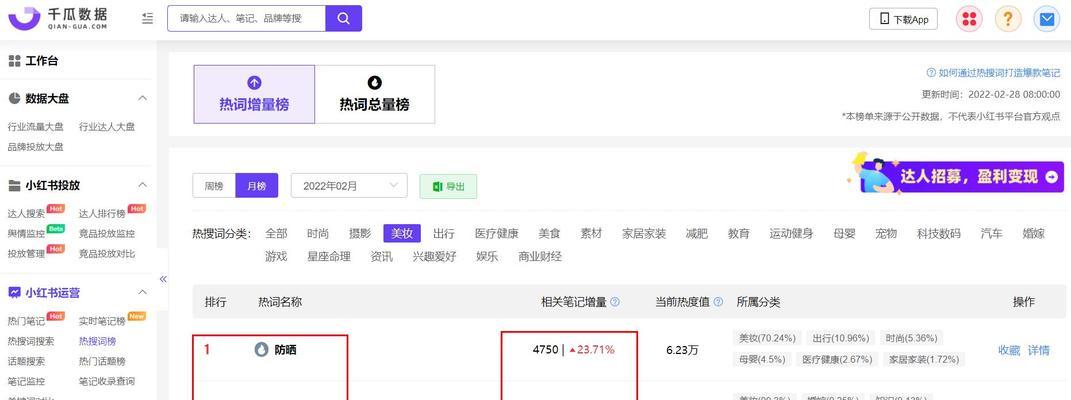Open 热门笔记 in sidebar
This screenshot has width=1071, height=400.
coord(27,321)
